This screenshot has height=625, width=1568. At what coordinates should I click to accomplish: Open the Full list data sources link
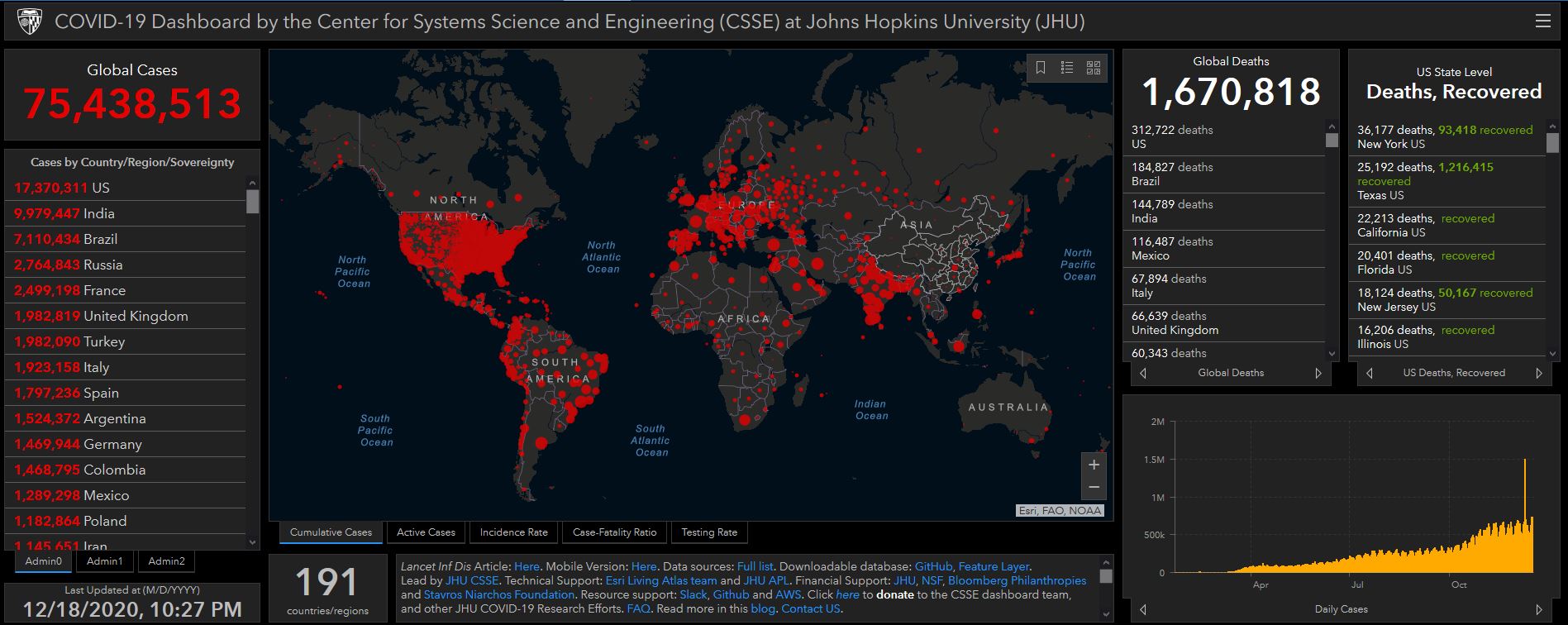755,567
